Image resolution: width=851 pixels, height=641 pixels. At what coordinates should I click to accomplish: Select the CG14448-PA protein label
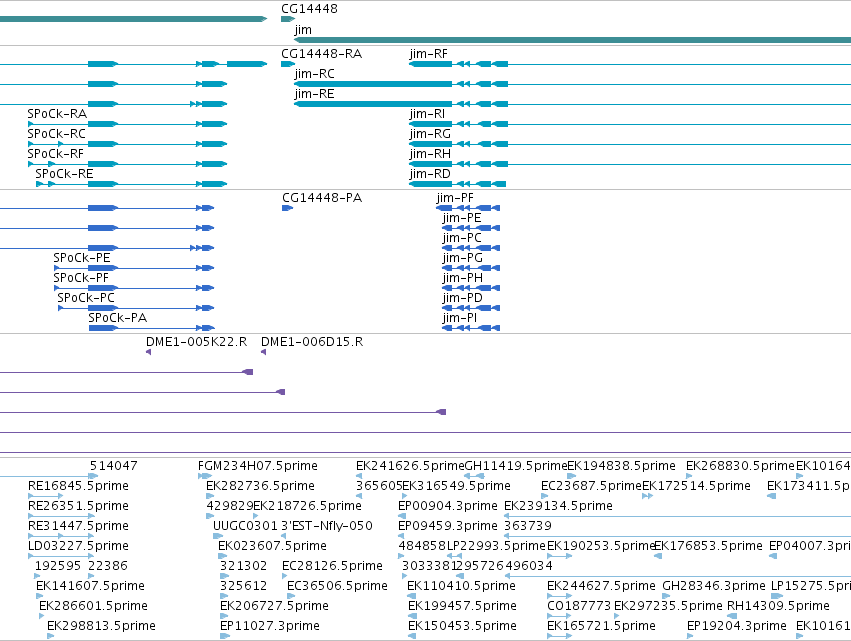[322, 198]
